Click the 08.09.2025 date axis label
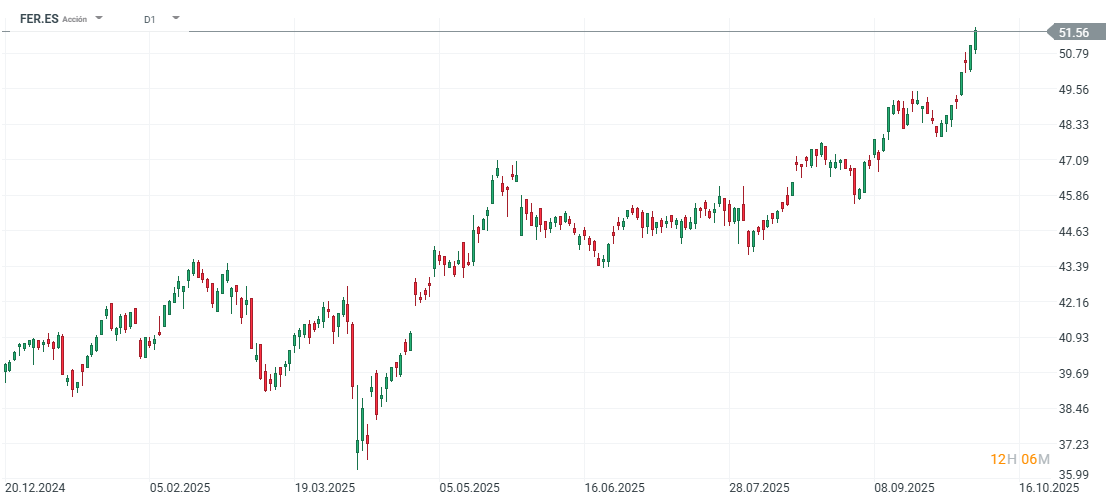 coord(906,488)
